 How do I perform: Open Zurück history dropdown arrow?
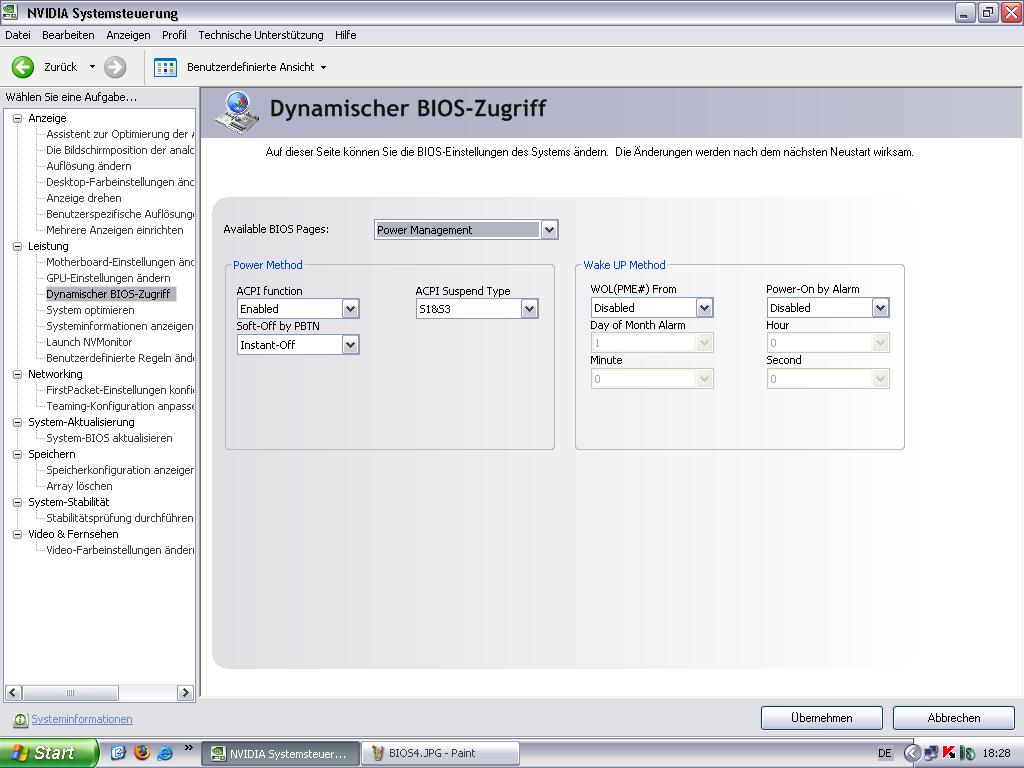(92, 67)
